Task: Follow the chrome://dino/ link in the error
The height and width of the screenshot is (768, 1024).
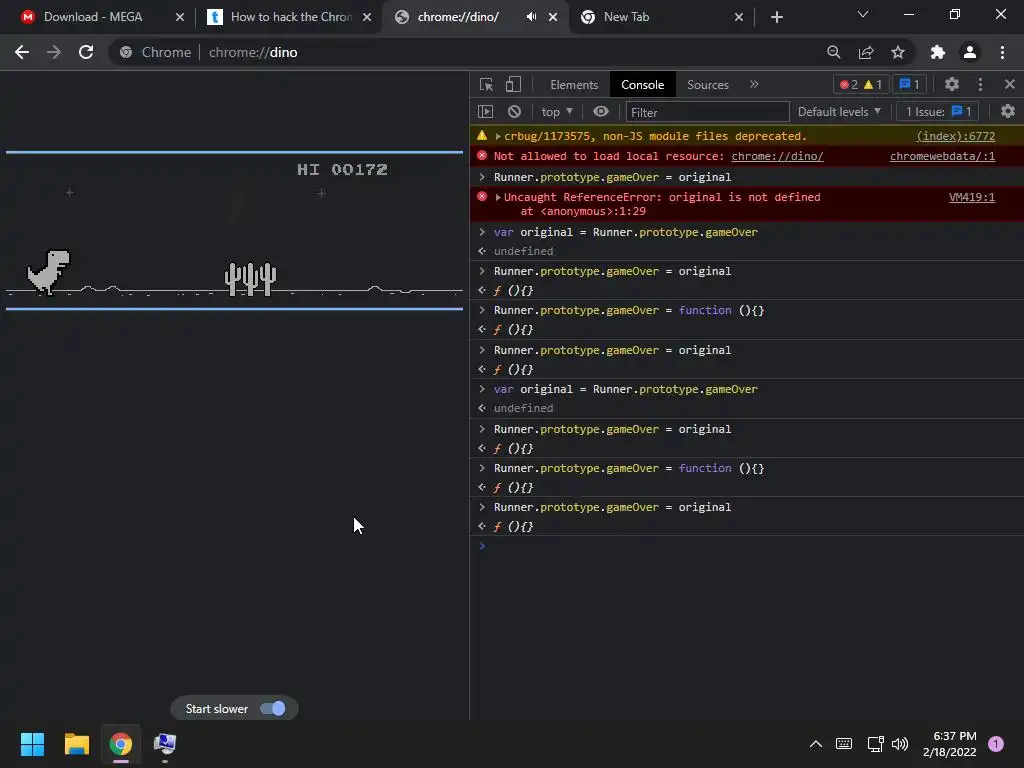Action: pos(777,156)
